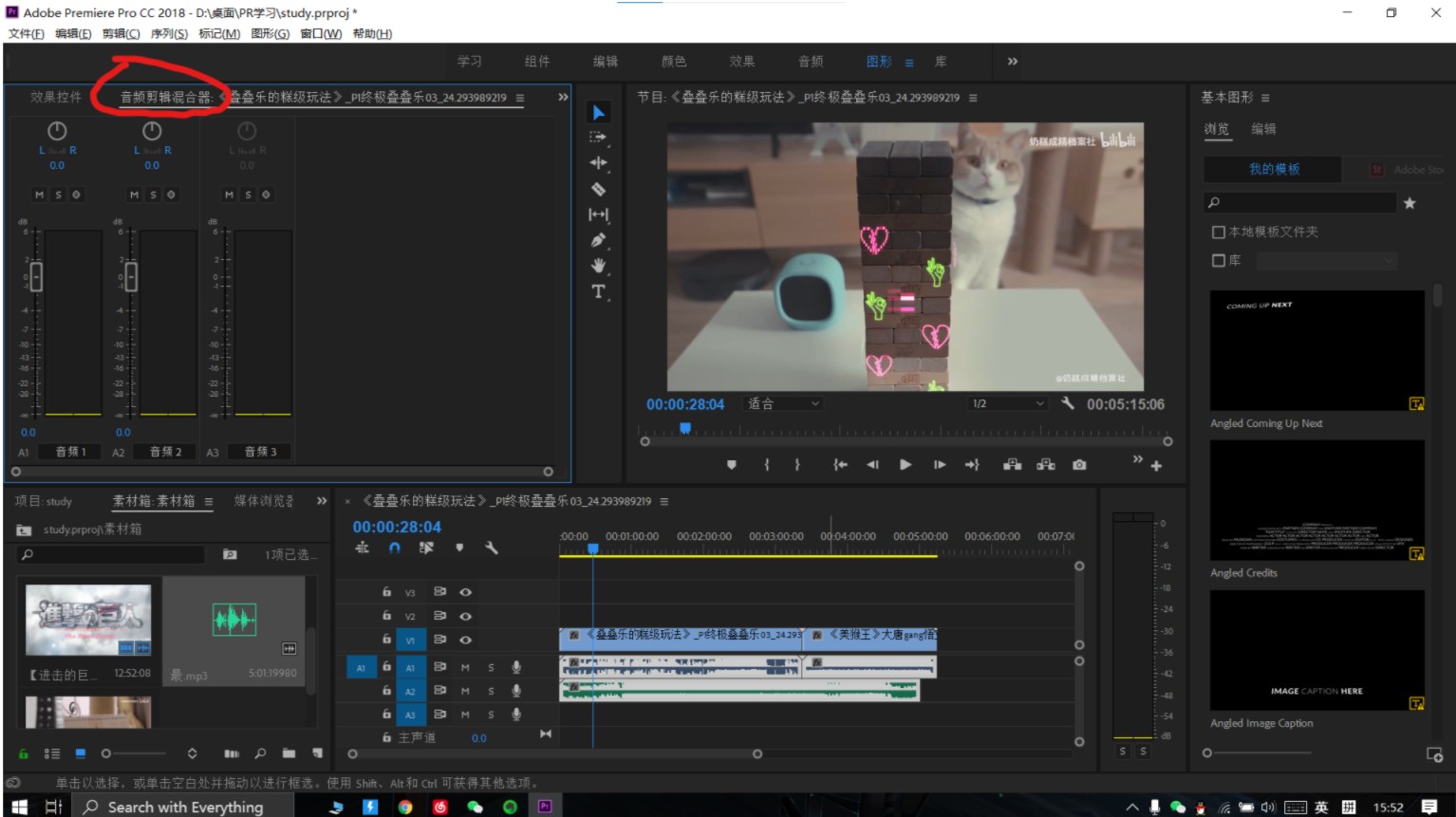Switch to the 颜色 workspace
1456x817 pixels.
[674, 62]
